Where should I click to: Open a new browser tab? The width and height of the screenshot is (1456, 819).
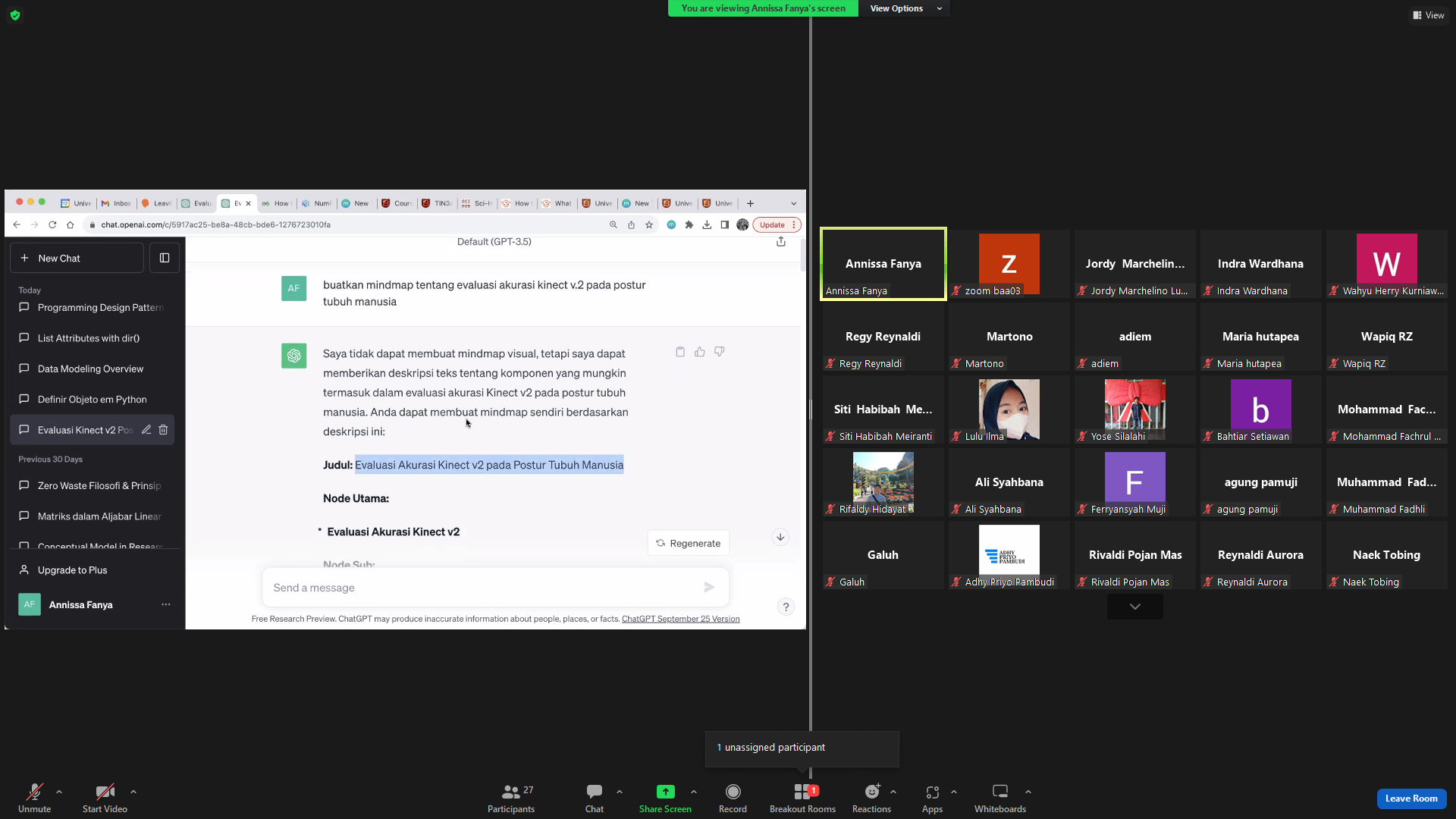pyautogui.click(x=750, y=203)
